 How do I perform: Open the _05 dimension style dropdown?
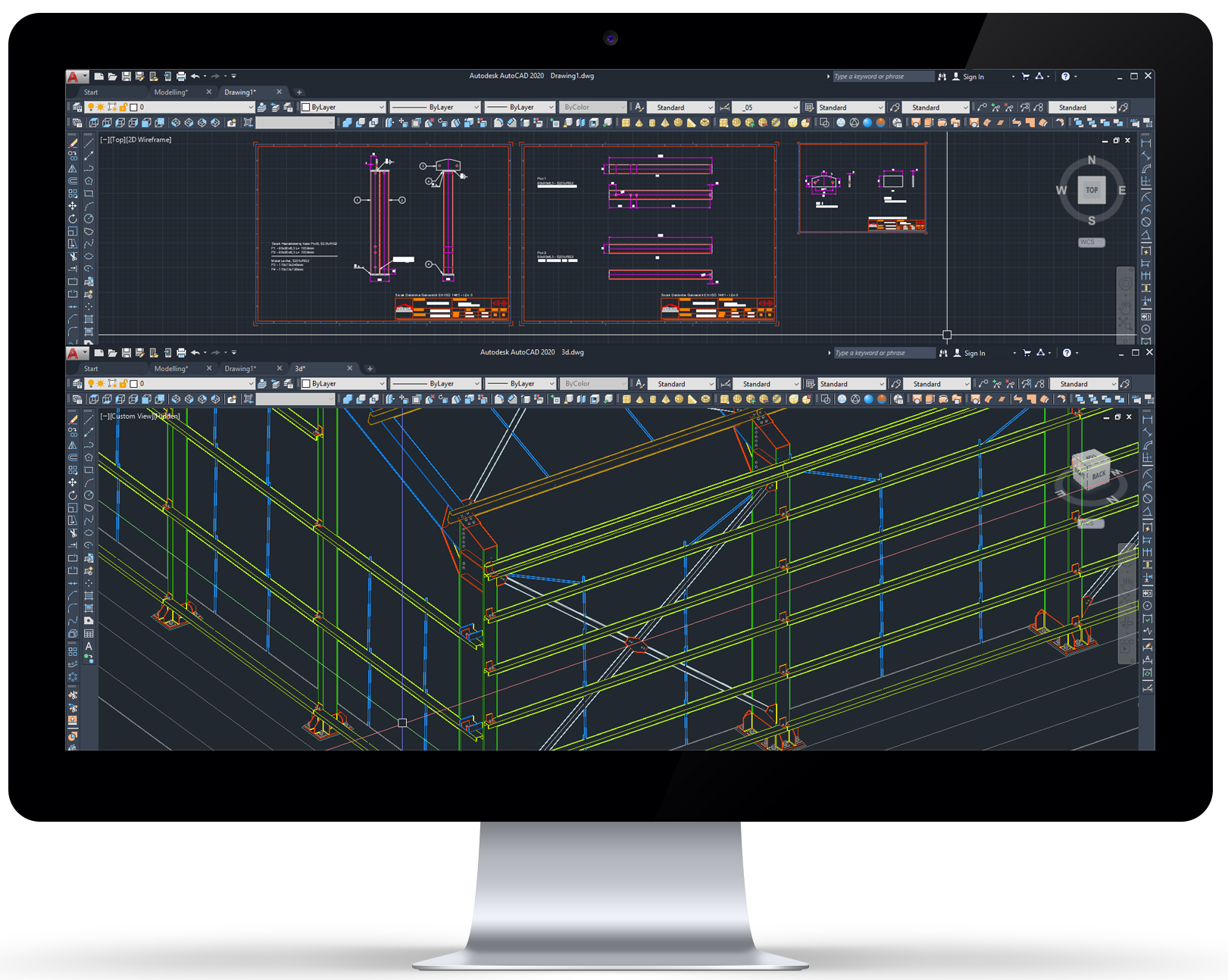tap(795, 108)
